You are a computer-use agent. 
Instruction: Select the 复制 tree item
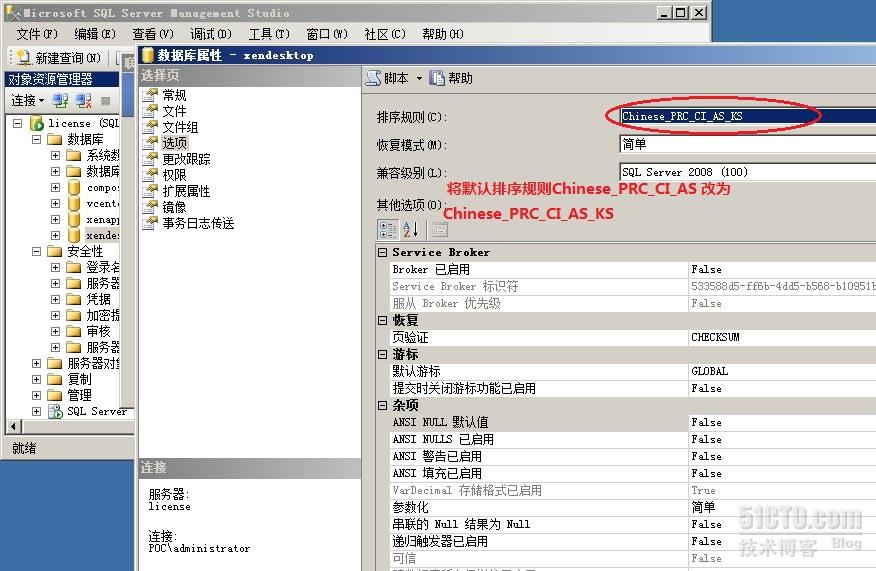pyautogui.click(x=79, y=379)
